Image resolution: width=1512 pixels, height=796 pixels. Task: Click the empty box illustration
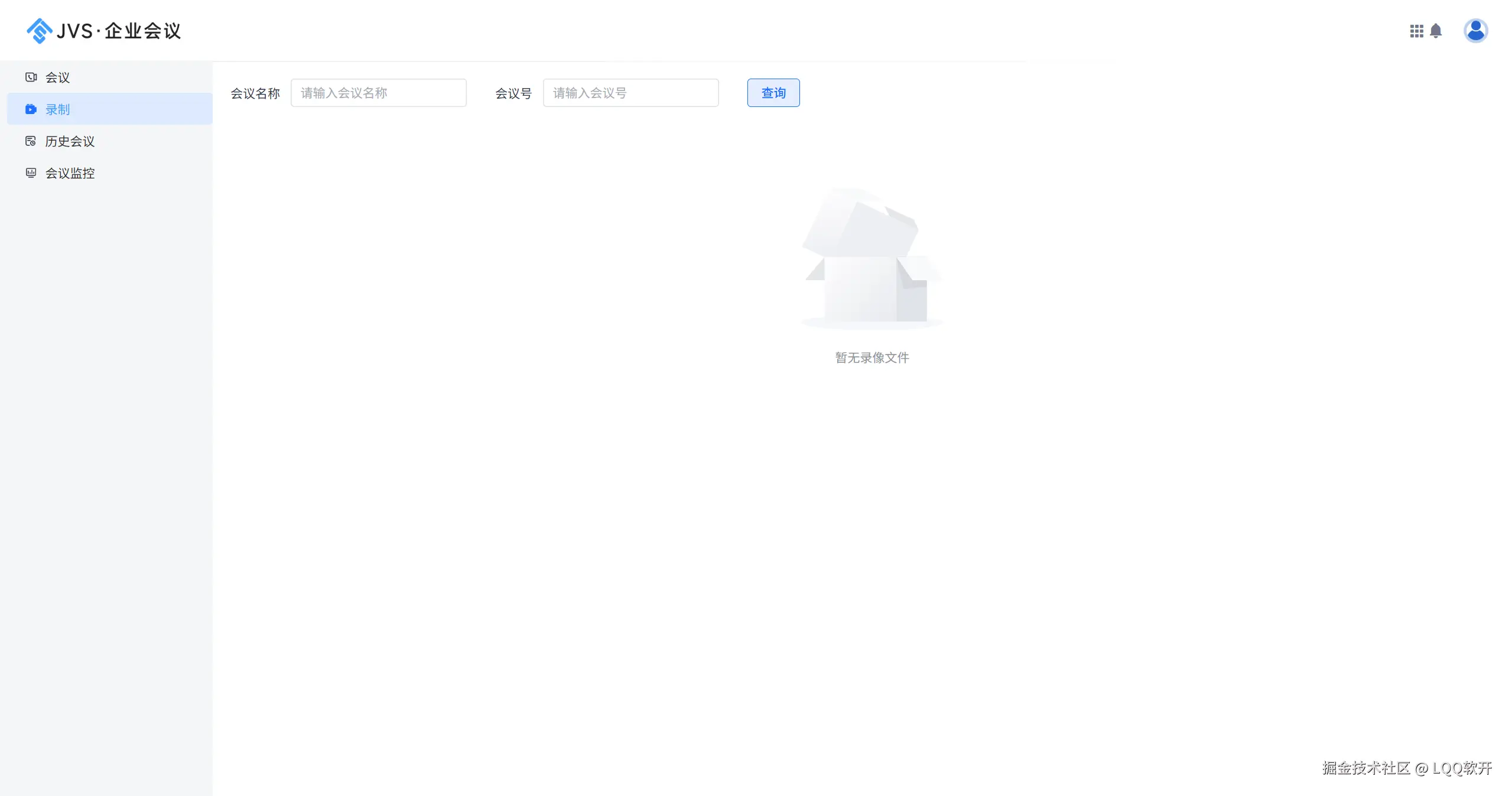[872, 260]
